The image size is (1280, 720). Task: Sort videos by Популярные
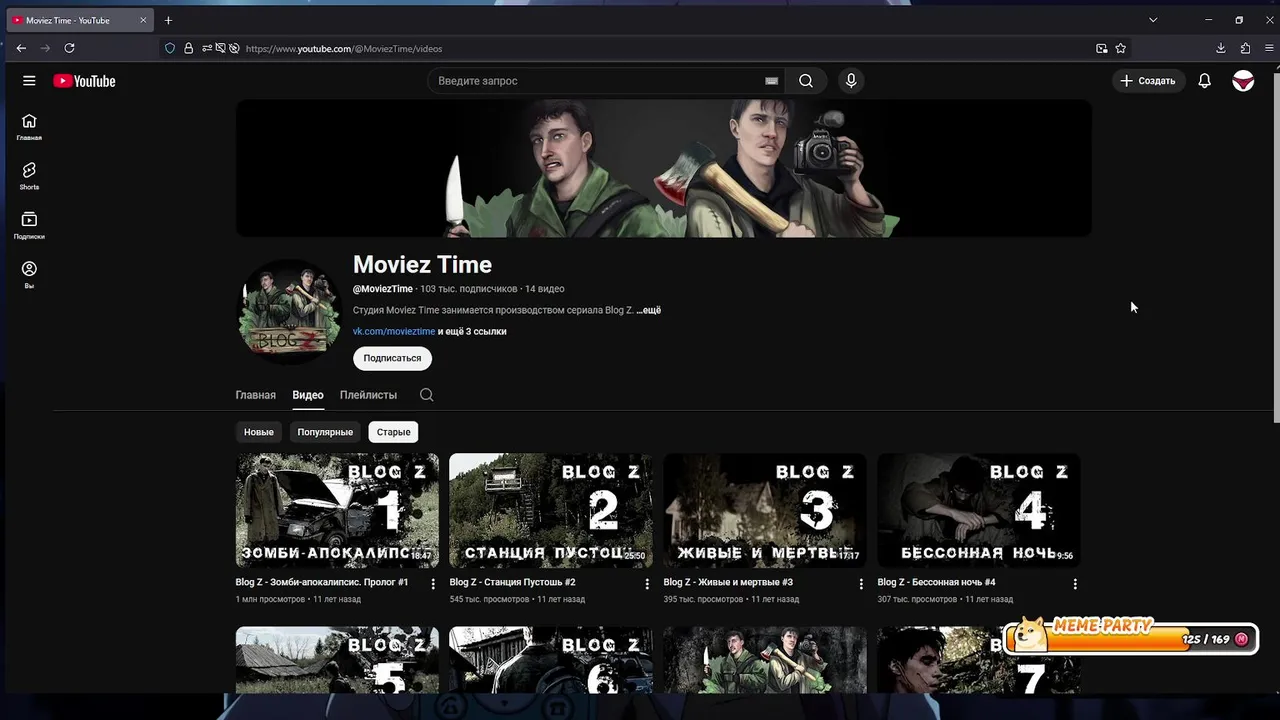click(x=325, y=432)
